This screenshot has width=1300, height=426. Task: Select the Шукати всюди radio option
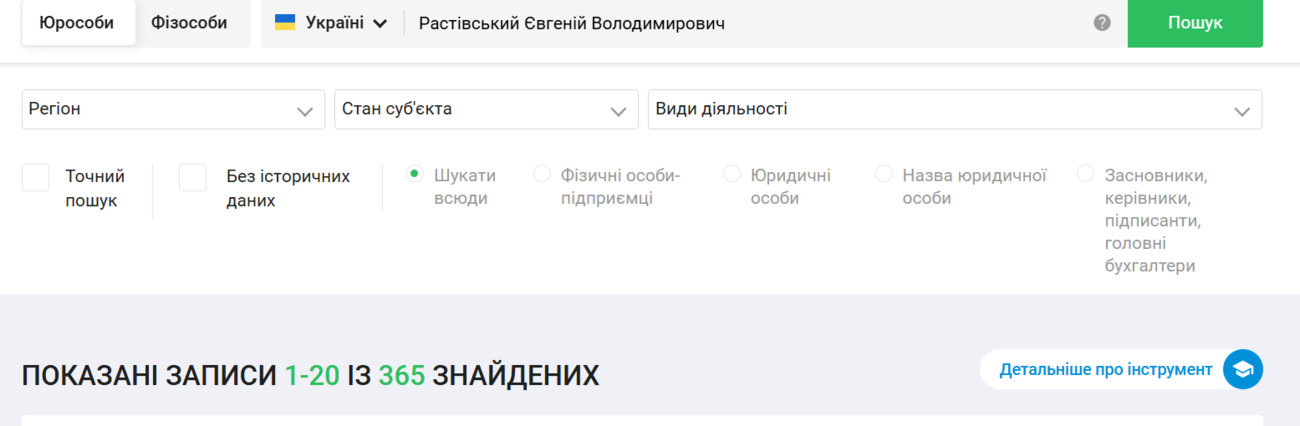[x=415, y=174]
